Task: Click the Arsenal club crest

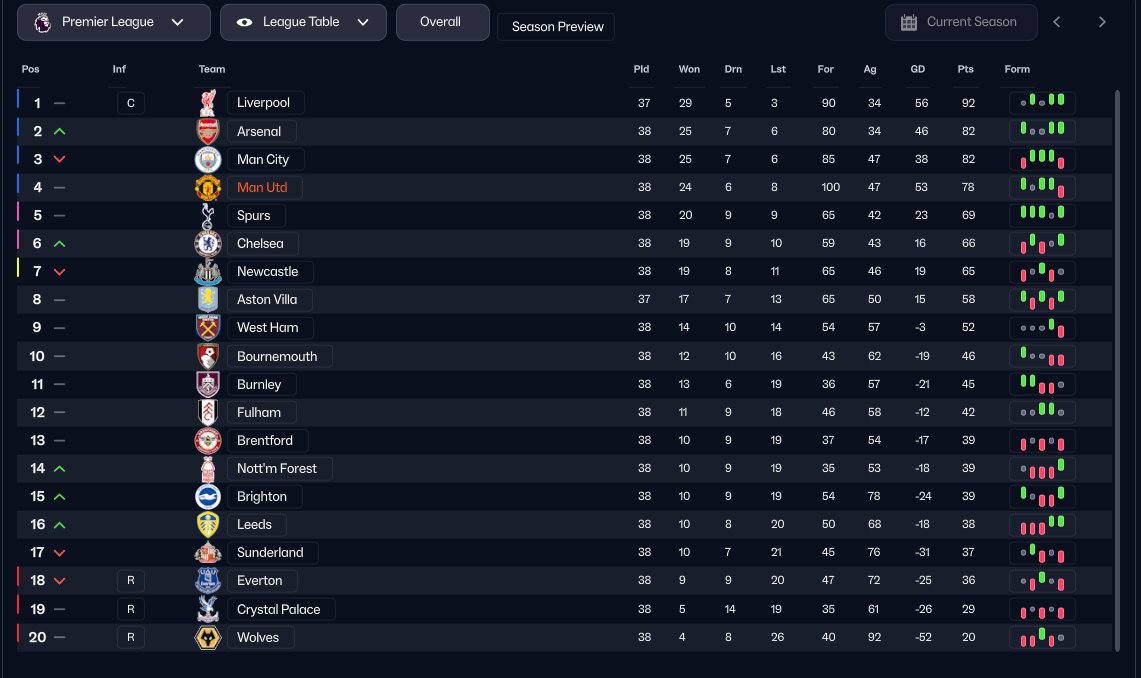Action: click(208, 131)
